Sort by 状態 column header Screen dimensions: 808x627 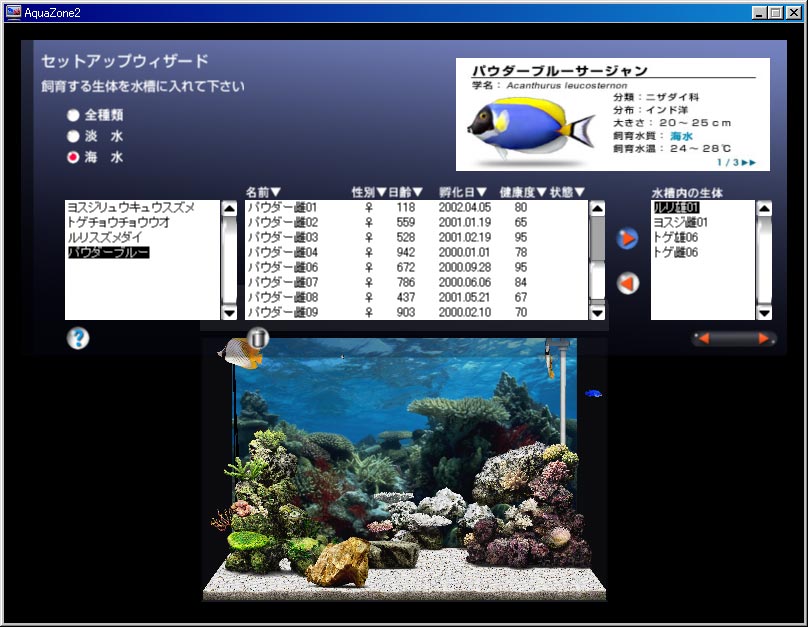click(x=567, y=192)
